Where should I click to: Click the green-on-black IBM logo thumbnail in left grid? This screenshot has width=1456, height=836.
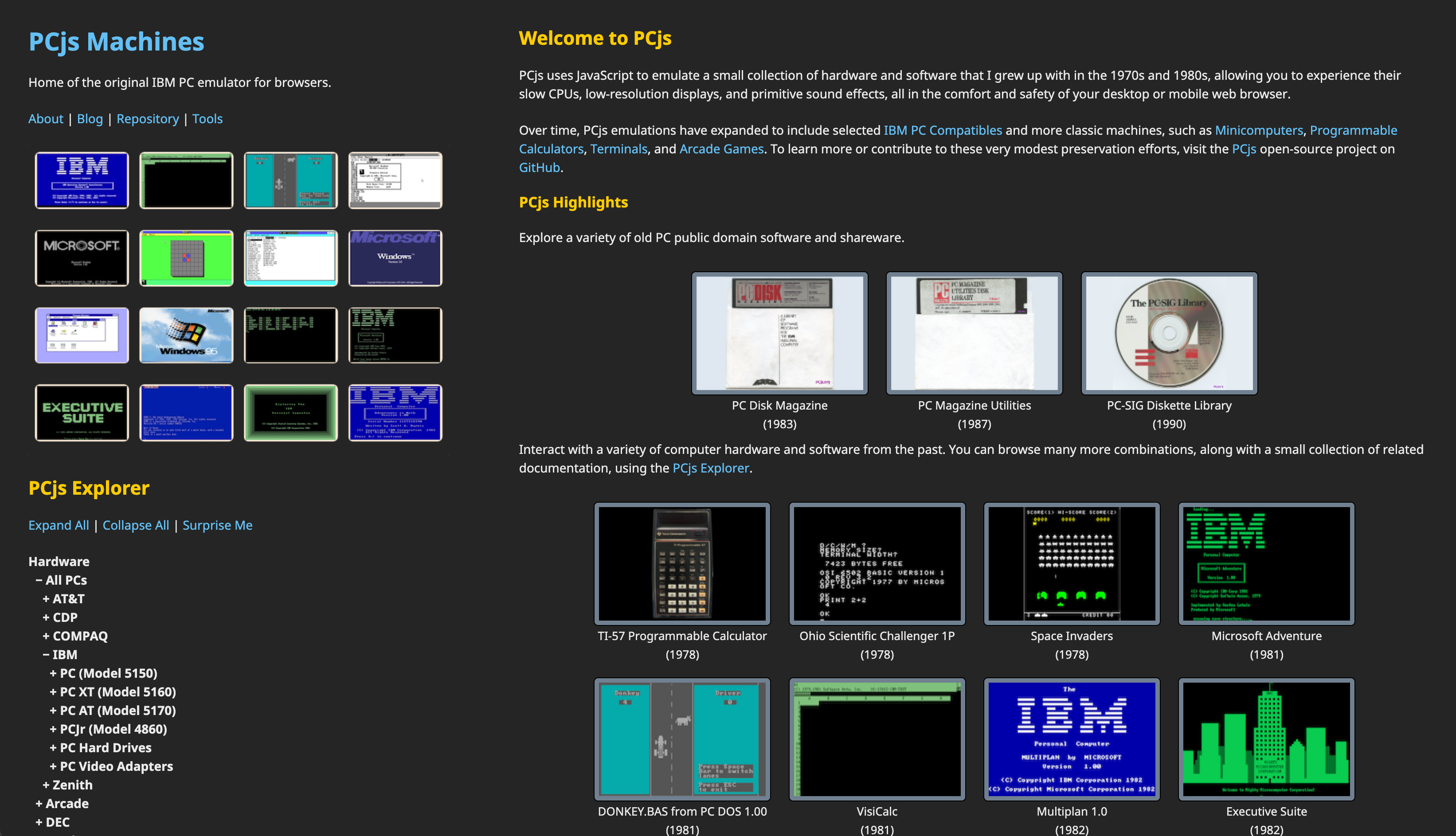pyautogui.click(x=395, y=335)
